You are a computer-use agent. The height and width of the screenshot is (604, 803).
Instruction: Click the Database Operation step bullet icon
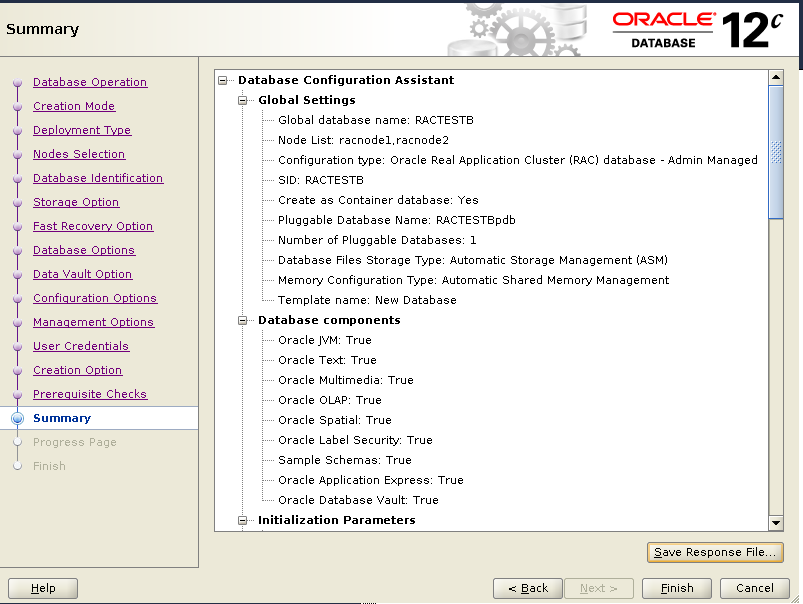17,82
